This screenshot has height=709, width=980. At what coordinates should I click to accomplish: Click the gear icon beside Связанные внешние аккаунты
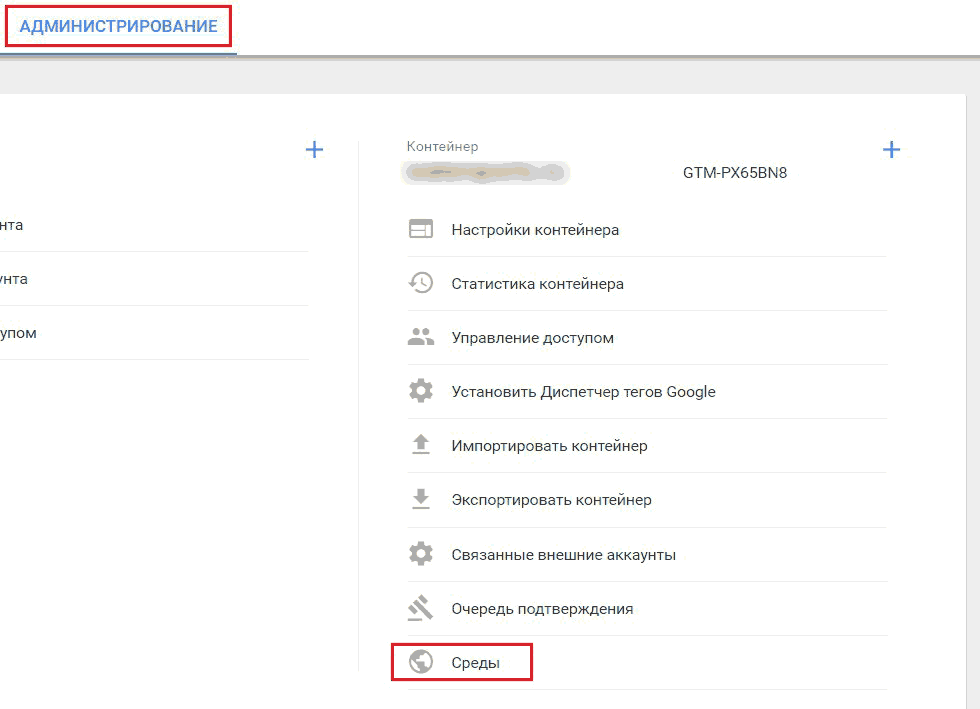coord(421,554)
